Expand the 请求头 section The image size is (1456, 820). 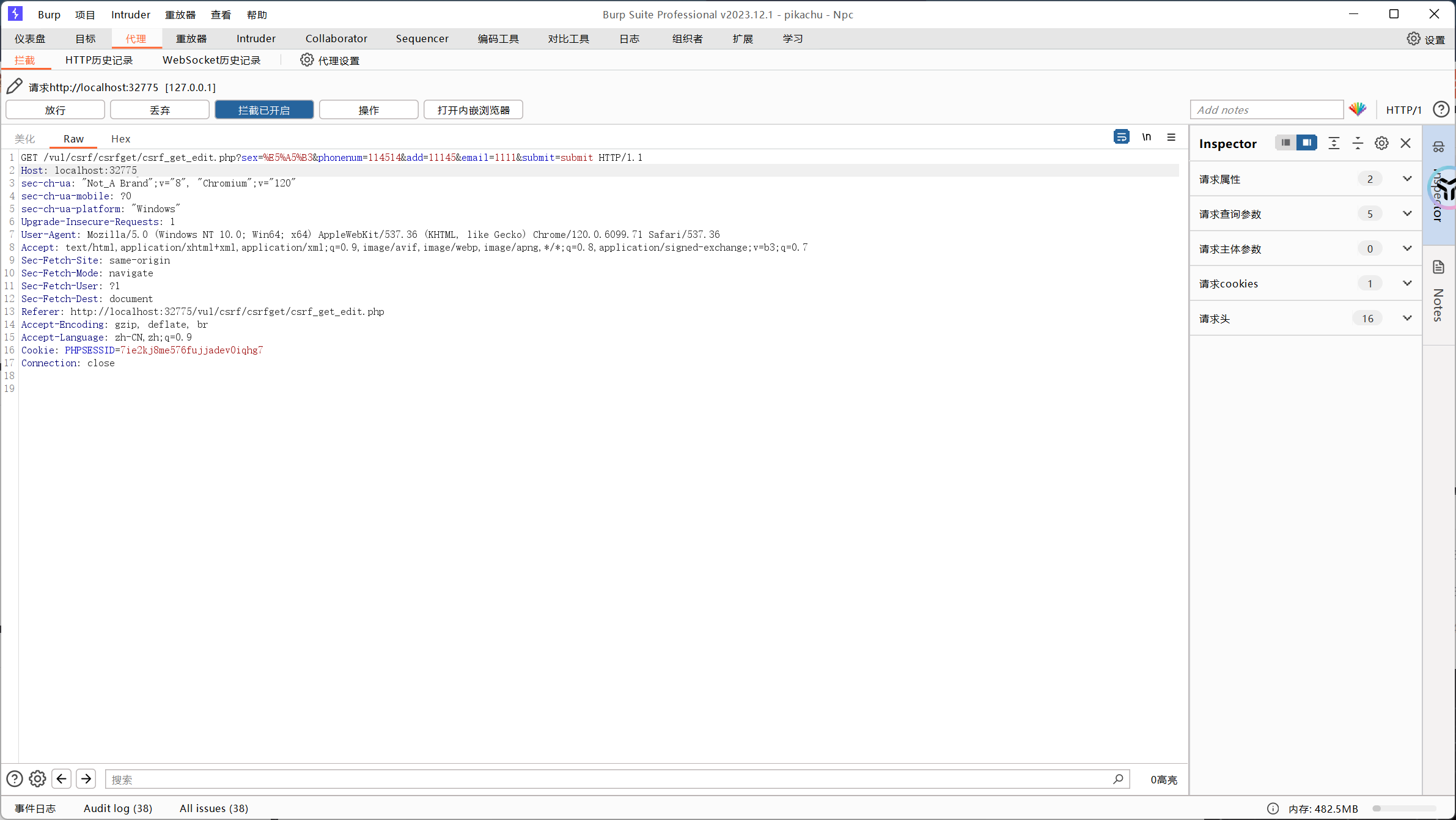pos(1407,318)
